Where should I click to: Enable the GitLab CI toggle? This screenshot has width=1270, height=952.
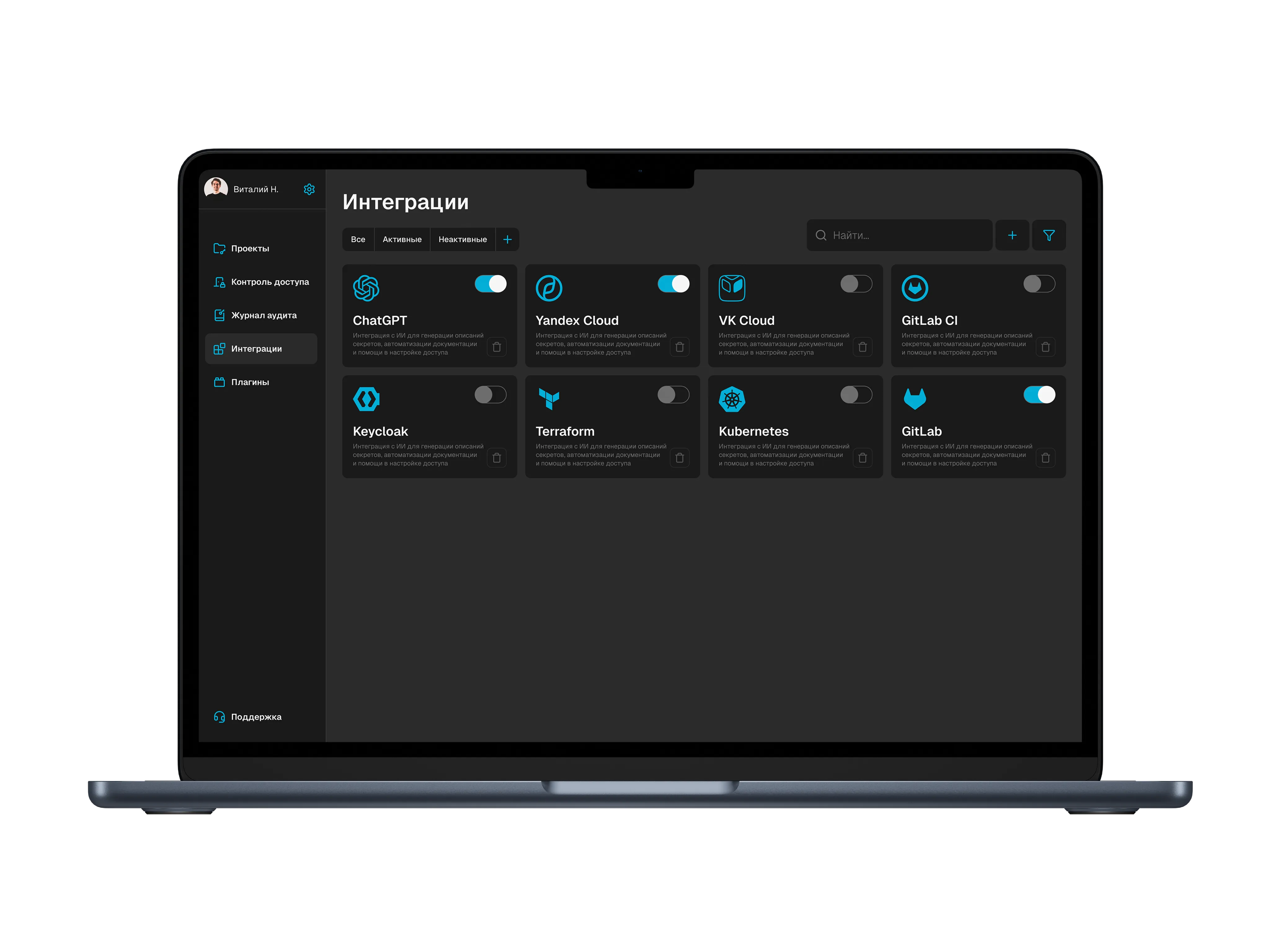point(1039,284)
